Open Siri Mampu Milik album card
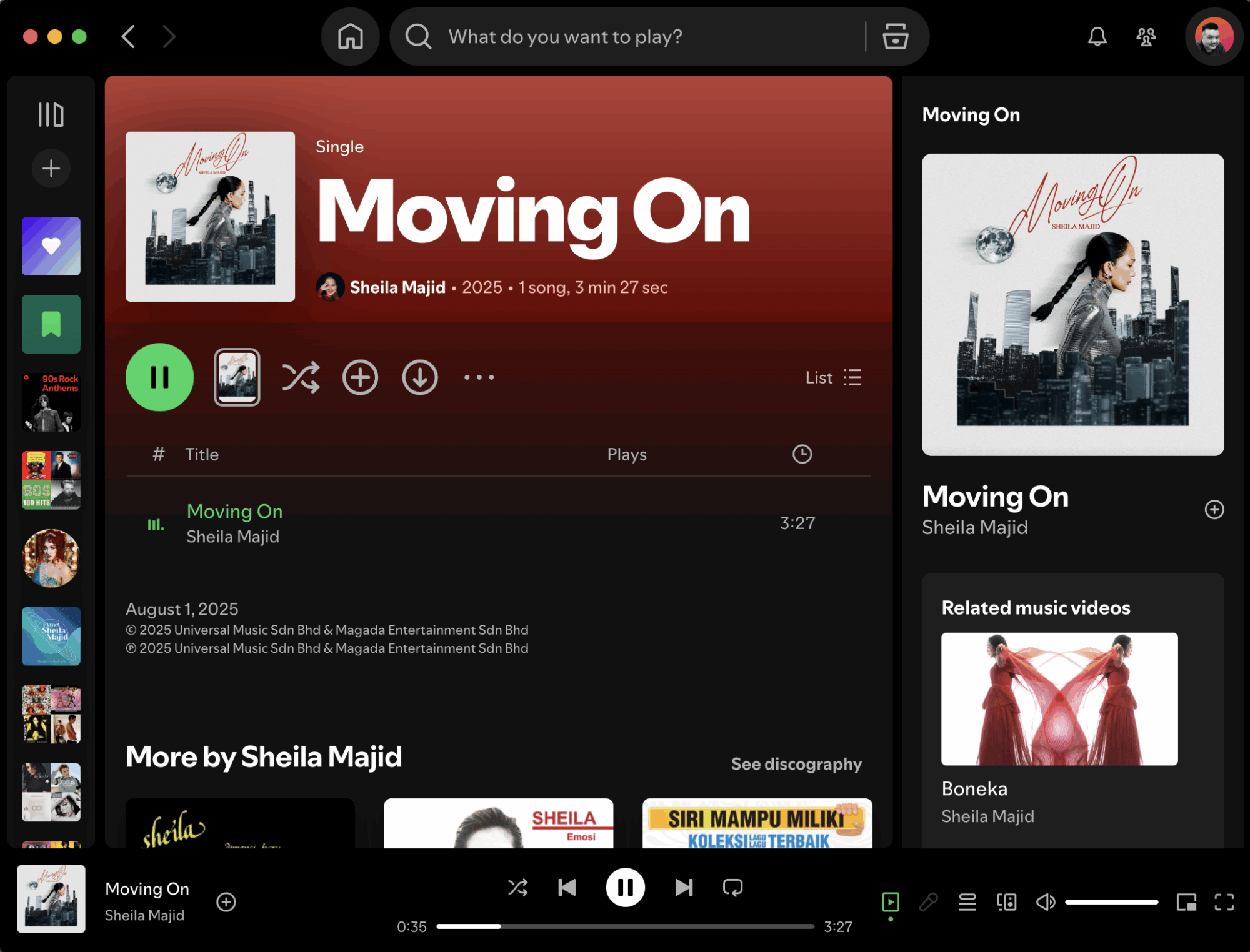This screenshot has height=952, width=1250. (x=757, y=823)
